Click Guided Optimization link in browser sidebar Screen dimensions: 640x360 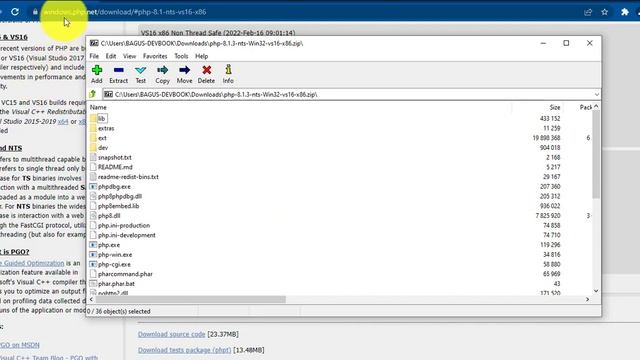[32, 263]
